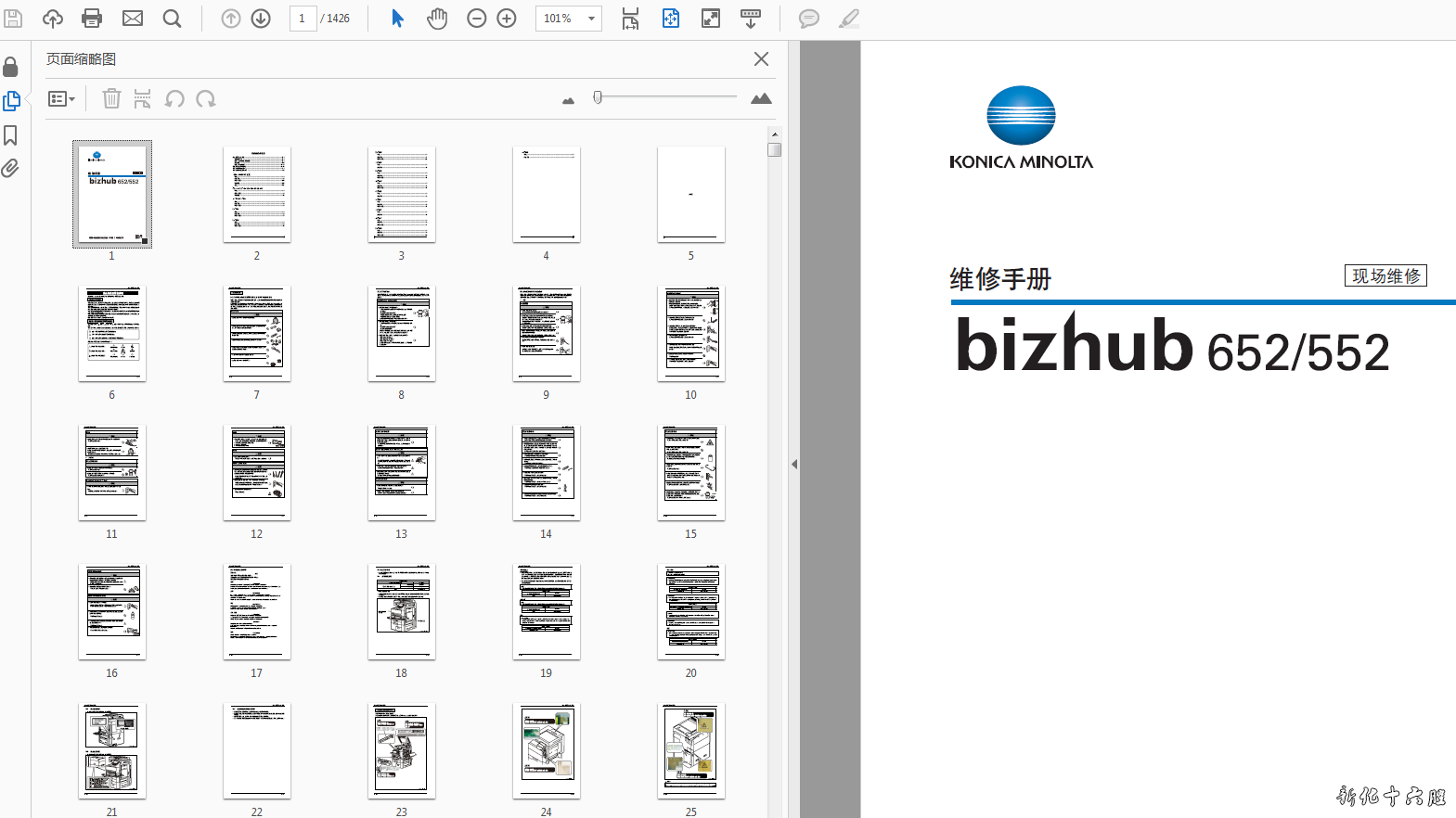This screenshot has height=818, width=1456.
Task: Send file by email icon
Action: pyautogui.click(x=133, y=19)
